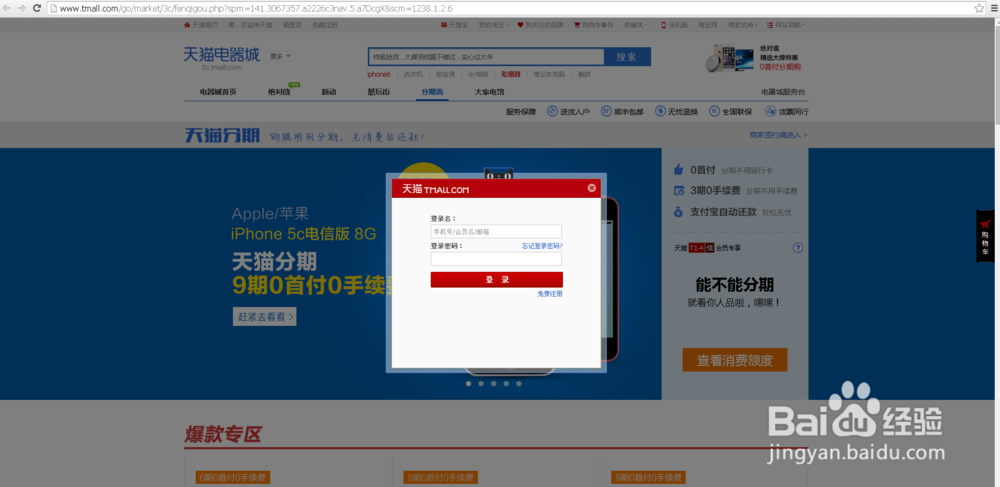Click the site search input box

pyautogui.click(x=486, y=57)
